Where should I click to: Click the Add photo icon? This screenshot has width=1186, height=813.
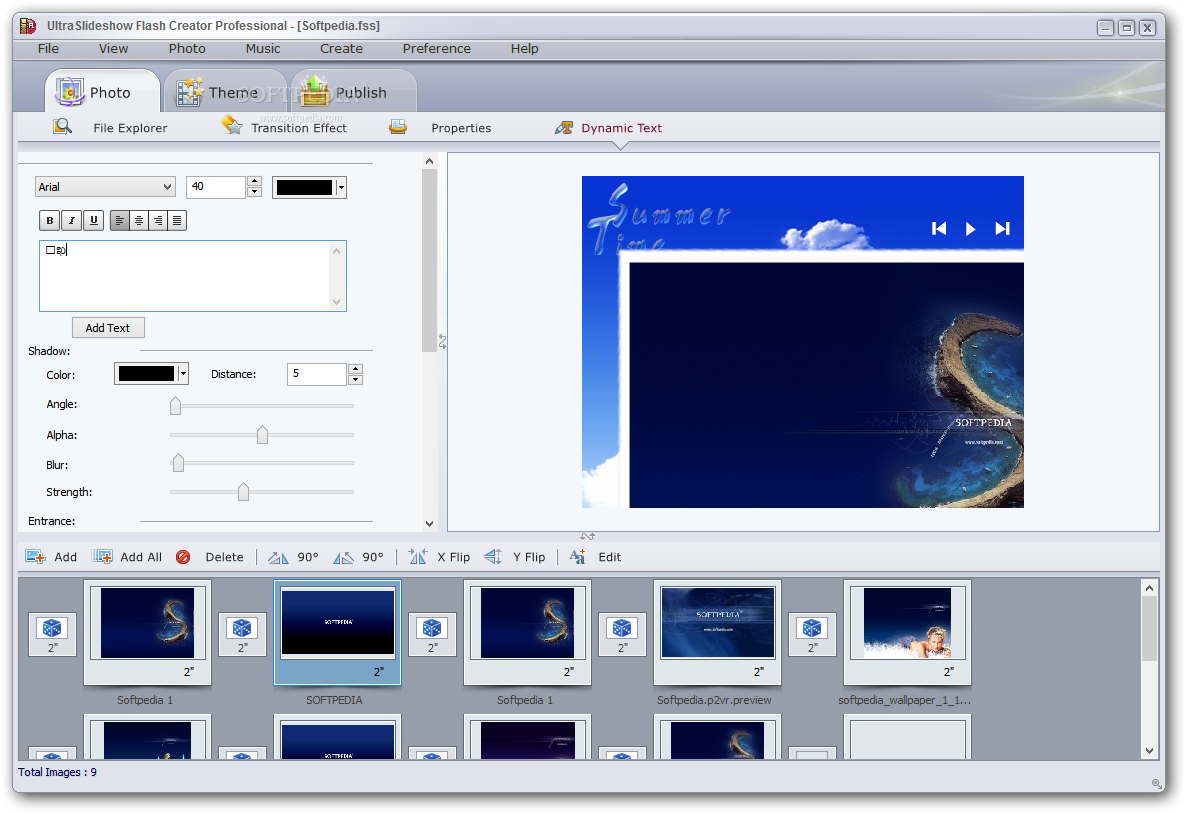pyautogui.click(x=35, y=557)
